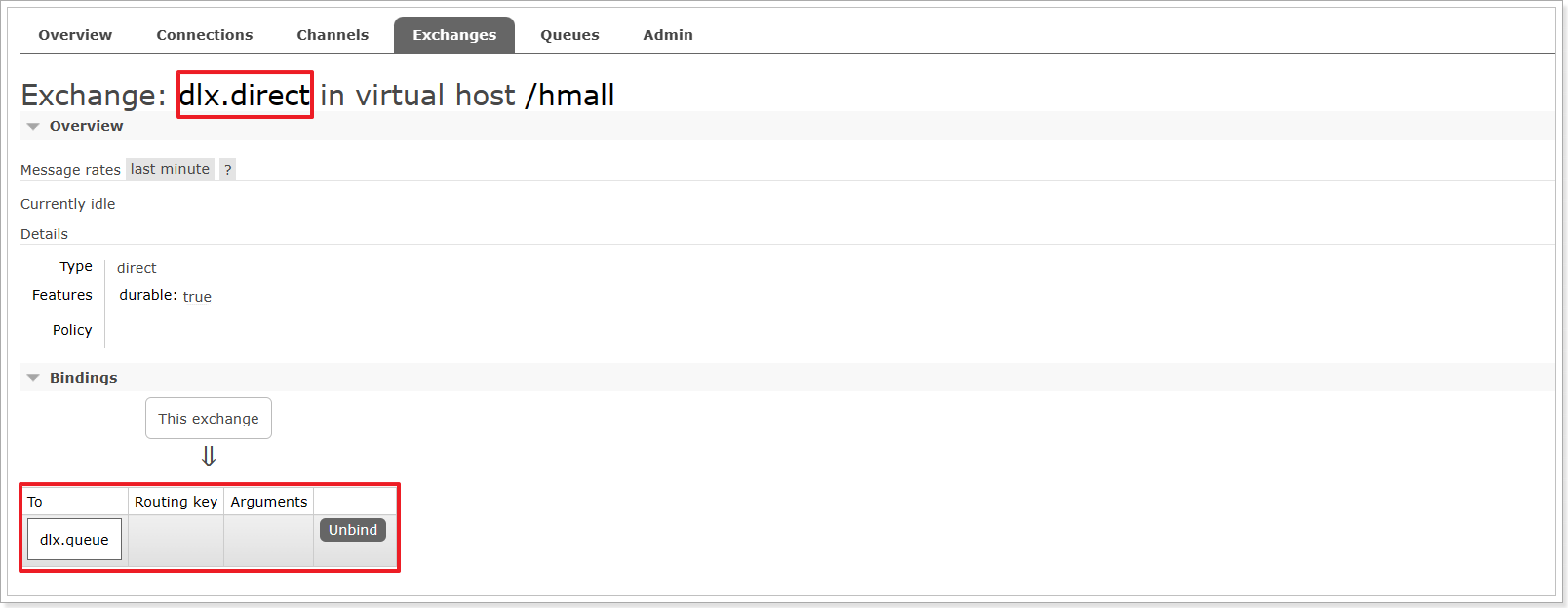Viewport: 1568px width, 608px height.
Task: Switch to the Overview tab
Action: [x=75, y=35]
